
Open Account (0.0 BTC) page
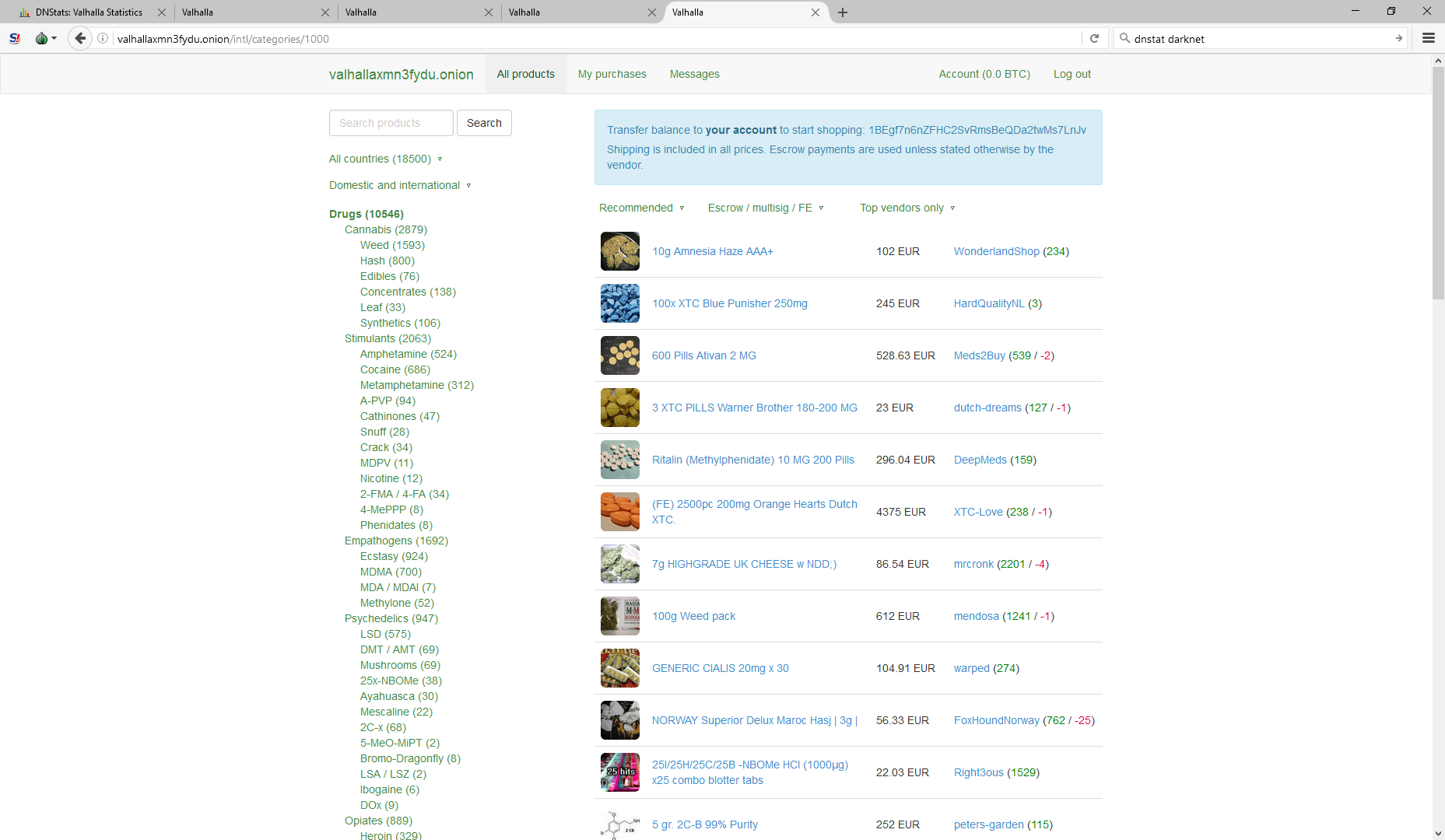point(984,74)
